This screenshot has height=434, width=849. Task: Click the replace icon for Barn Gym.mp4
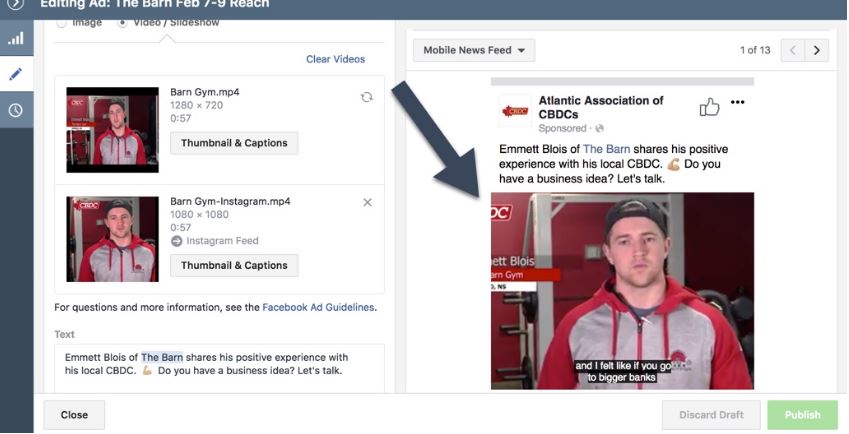367,97
